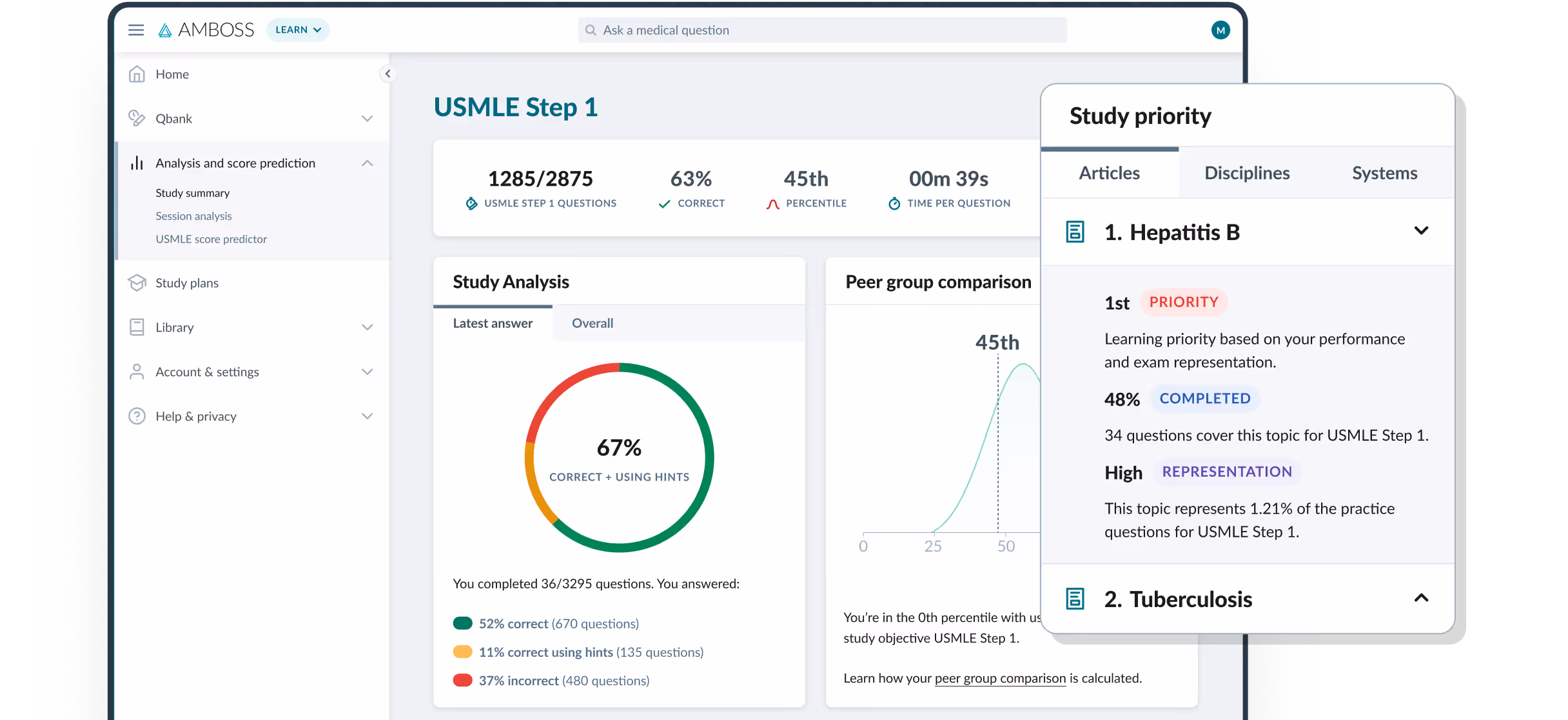This screenshot has width=1568, height=720.
Task: Collapse Hepatitis B with its chevron
Action: (x=1421, y=230)
